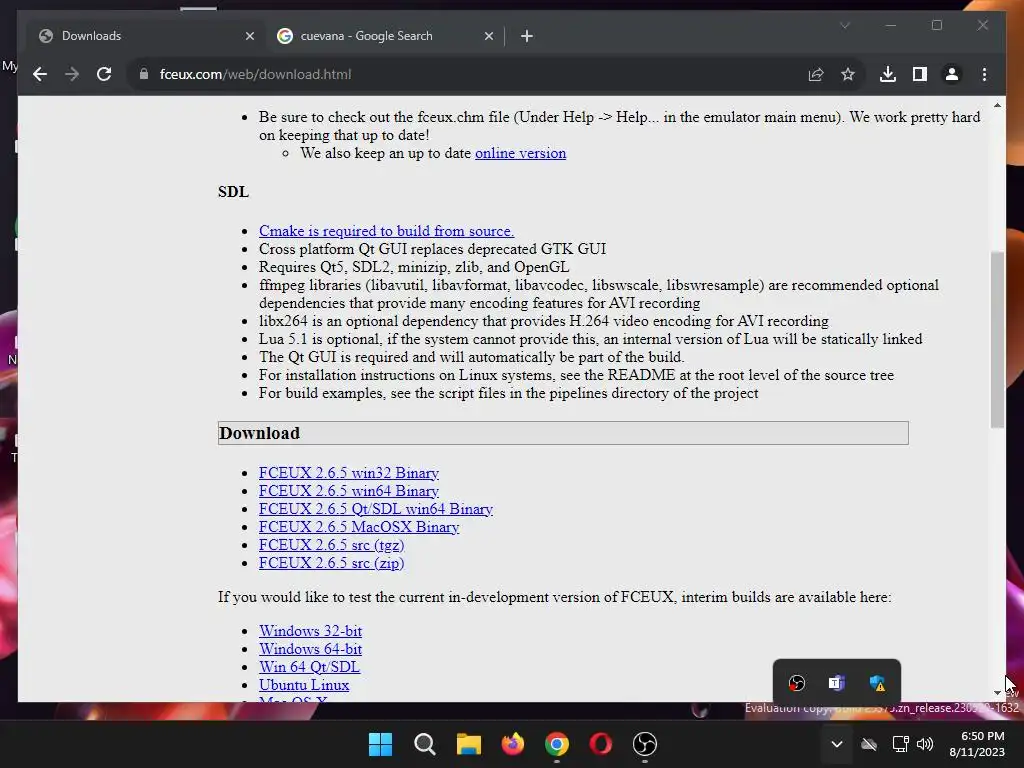1024x768 pixels.
Task: Download FCEUX 2.6.5 src (zip)
Action: click(x=331, y=563)
